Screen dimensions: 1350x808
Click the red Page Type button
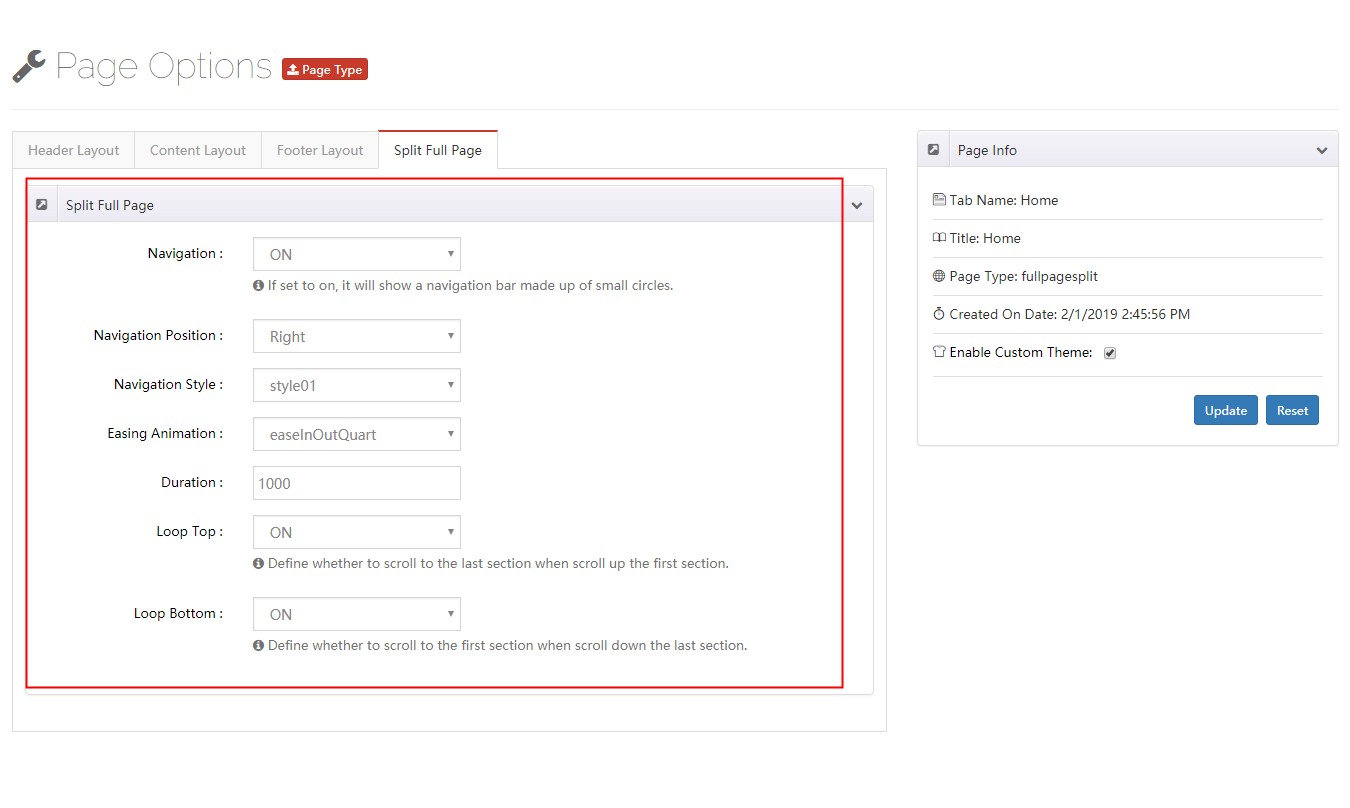tap(325, 69)
